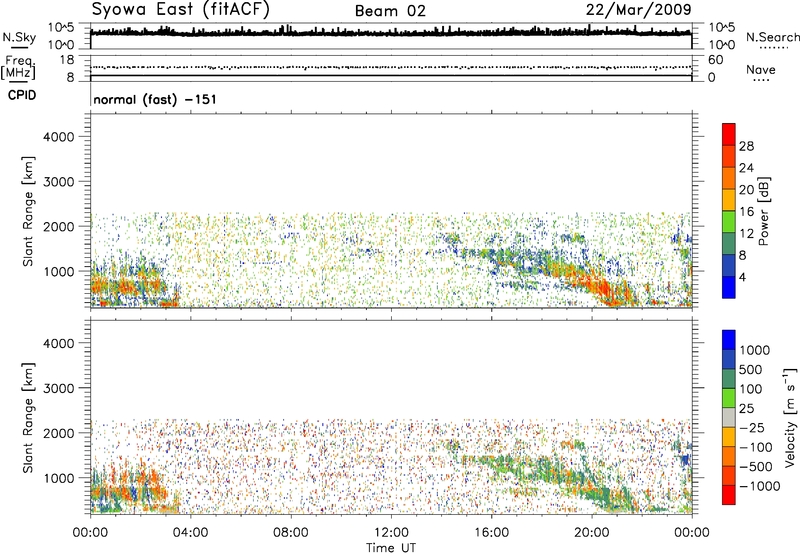Click the "04:00" time axis label
Viewport: 800px width, 554px height.
[190, 533]
